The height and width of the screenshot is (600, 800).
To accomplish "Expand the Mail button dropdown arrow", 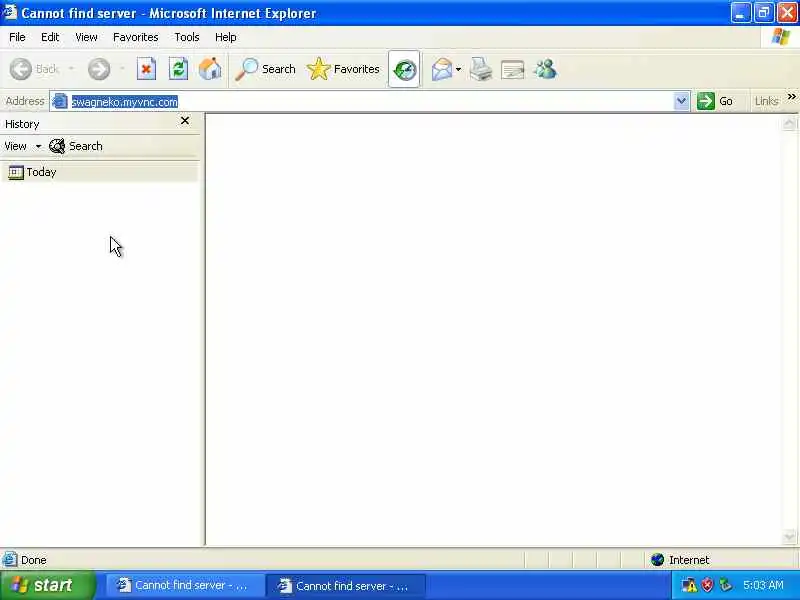I will (458, 69).
